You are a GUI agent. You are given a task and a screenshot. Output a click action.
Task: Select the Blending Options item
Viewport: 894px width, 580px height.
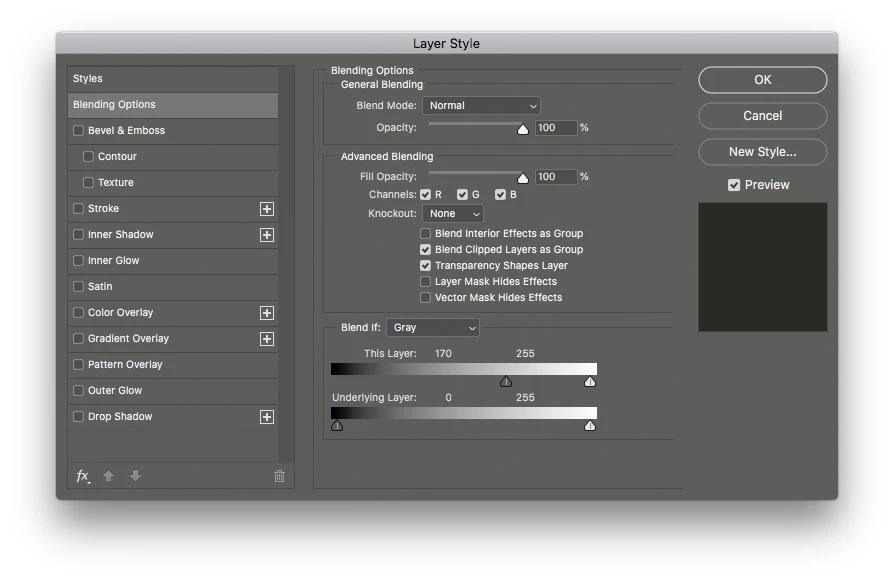point(173,105)
